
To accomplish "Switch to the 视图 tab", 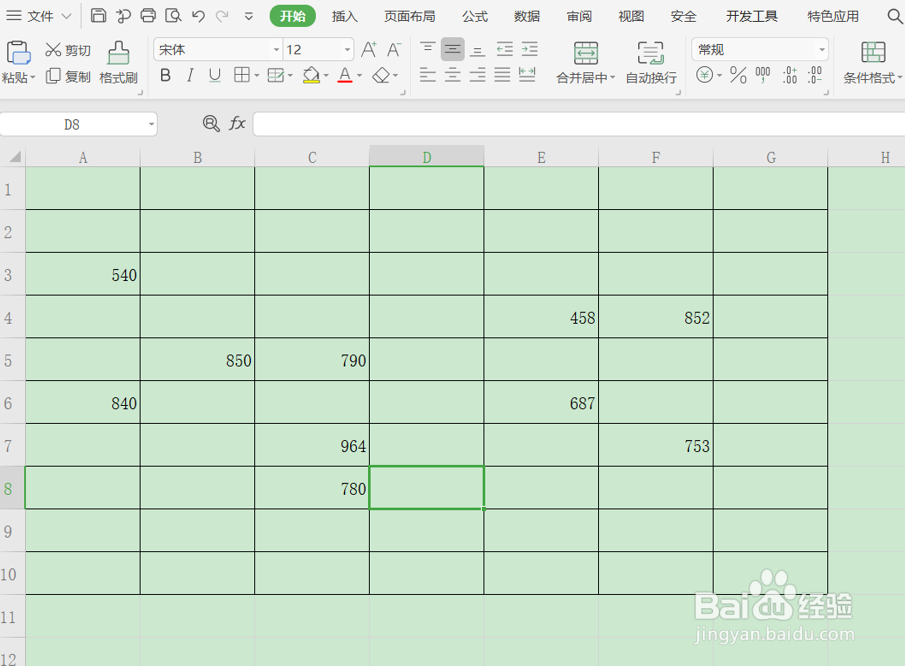I will tap(631, 16).
